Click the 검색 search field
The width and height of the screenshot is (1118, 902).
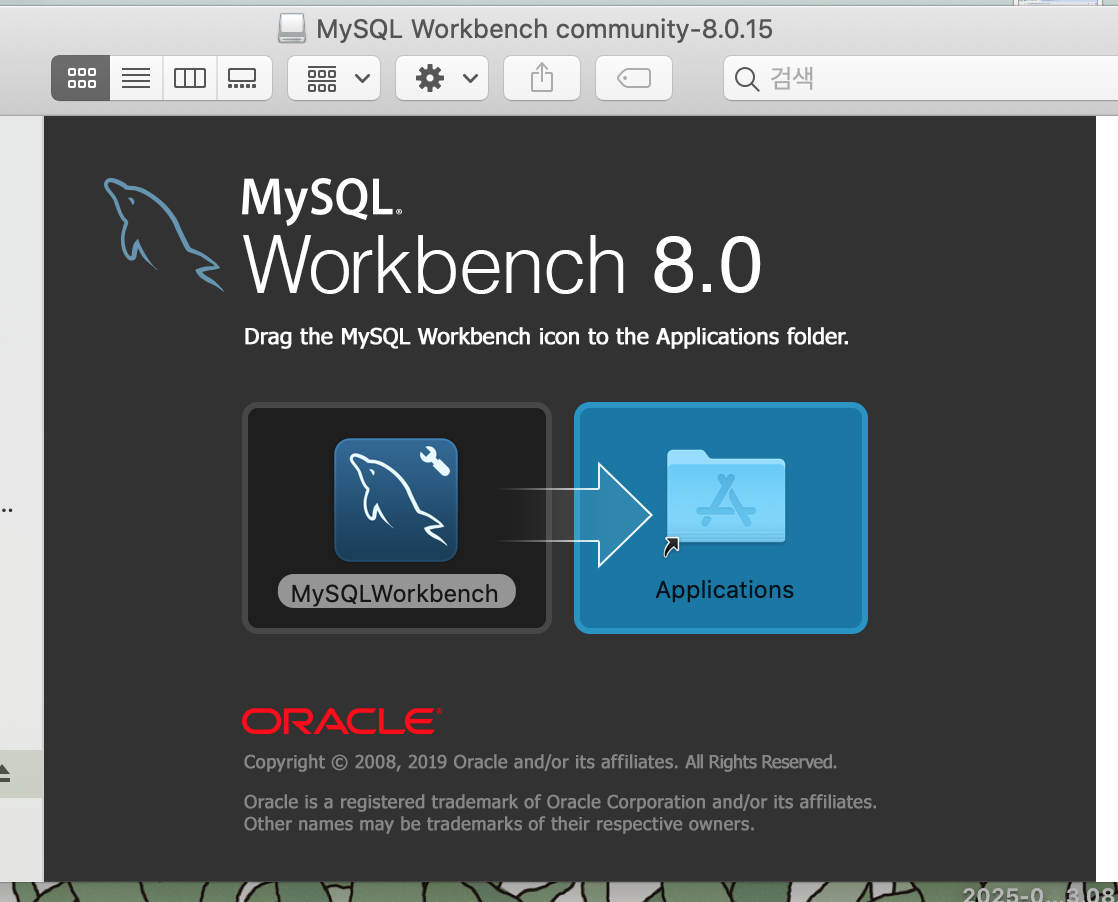click(x=920, y=78)
